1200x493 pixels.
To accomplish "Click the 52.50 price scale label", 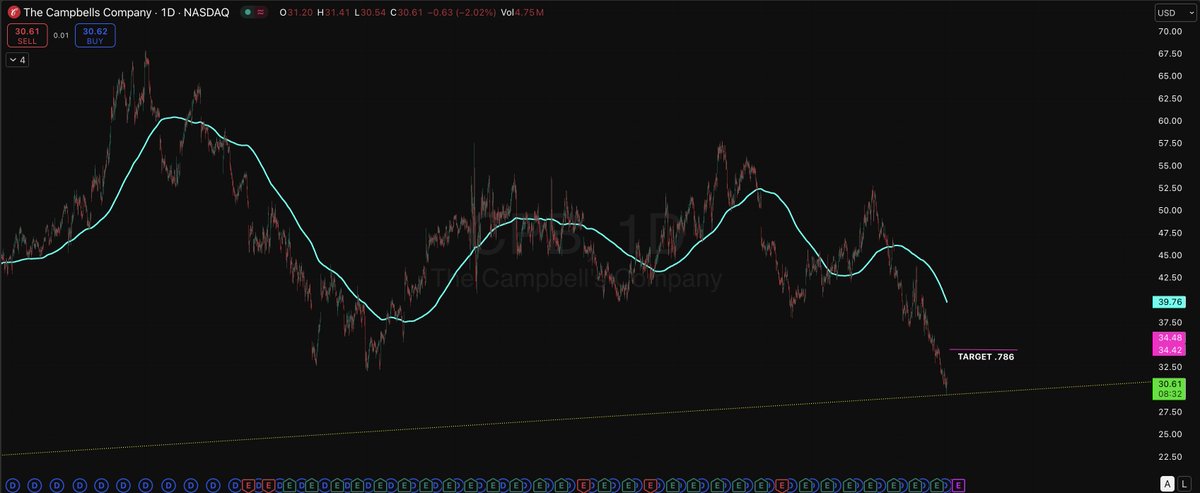I will click(x=1172, y=188).
